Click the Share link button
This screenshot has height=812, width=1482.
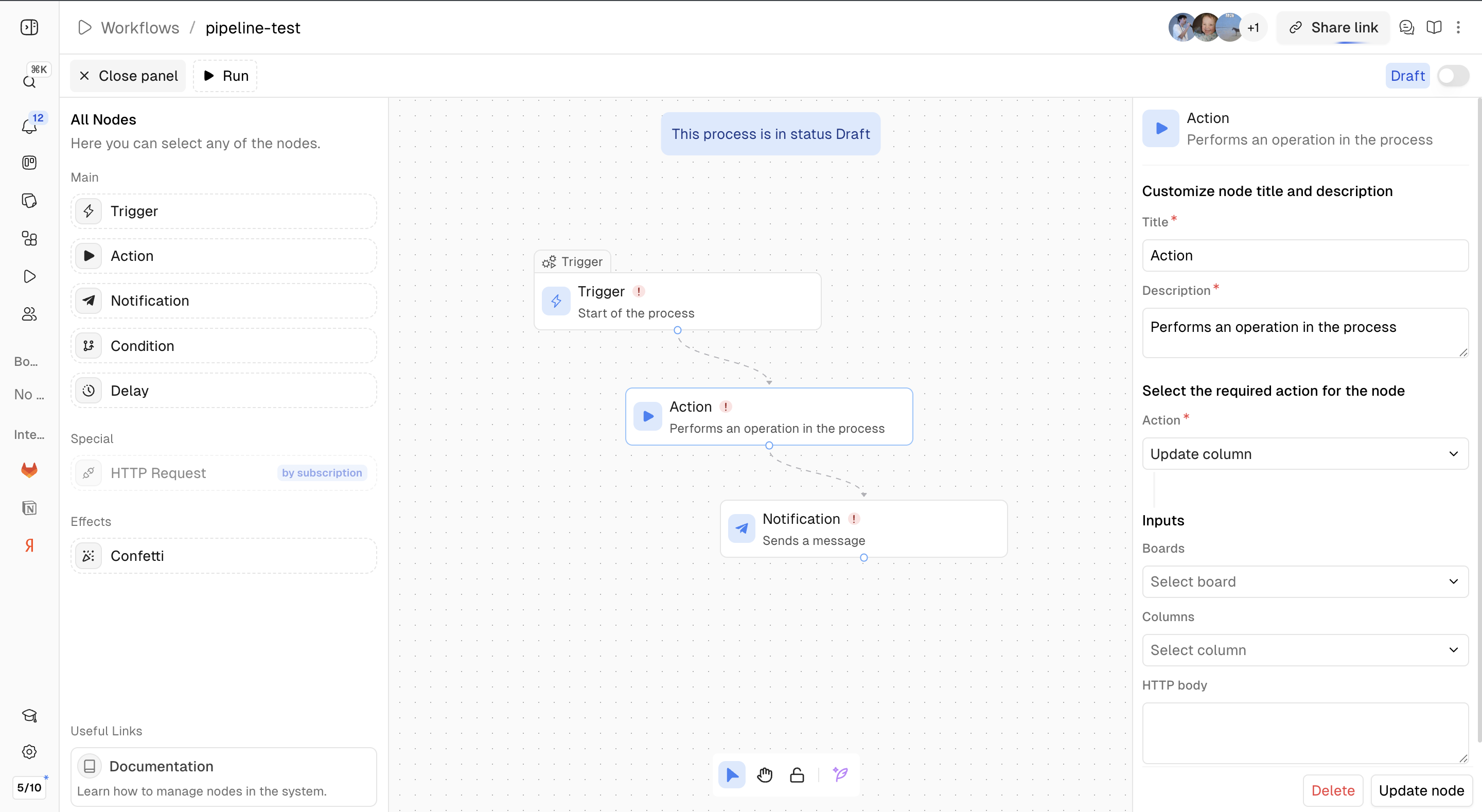point(1333,28)
